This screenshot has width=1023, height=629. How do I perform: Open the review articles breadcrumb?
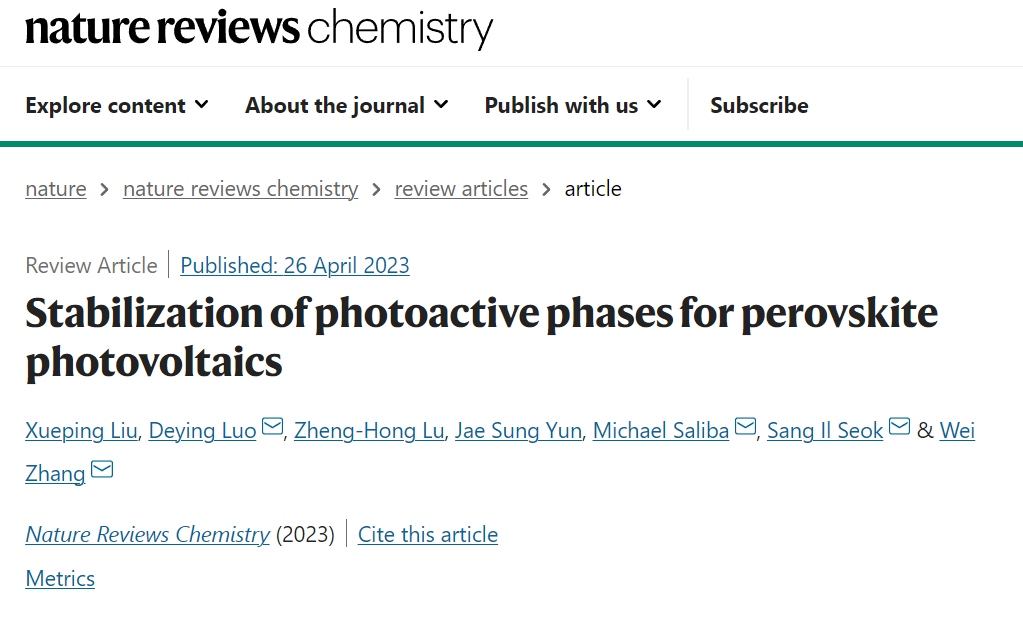coord(461,189)
